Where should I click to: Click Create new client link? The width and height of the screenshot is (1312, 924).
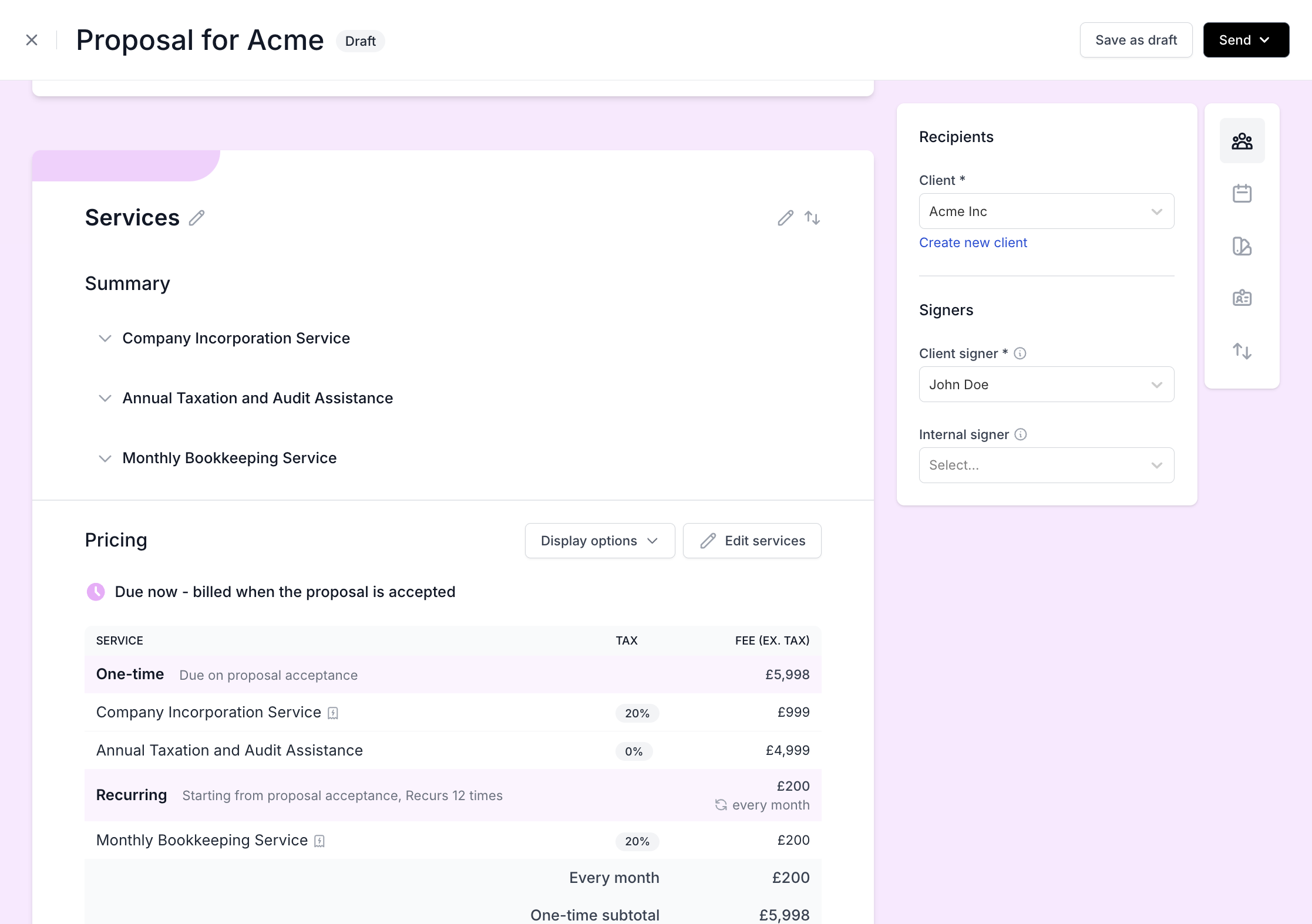pyautogui.click(x=973, y=242)
